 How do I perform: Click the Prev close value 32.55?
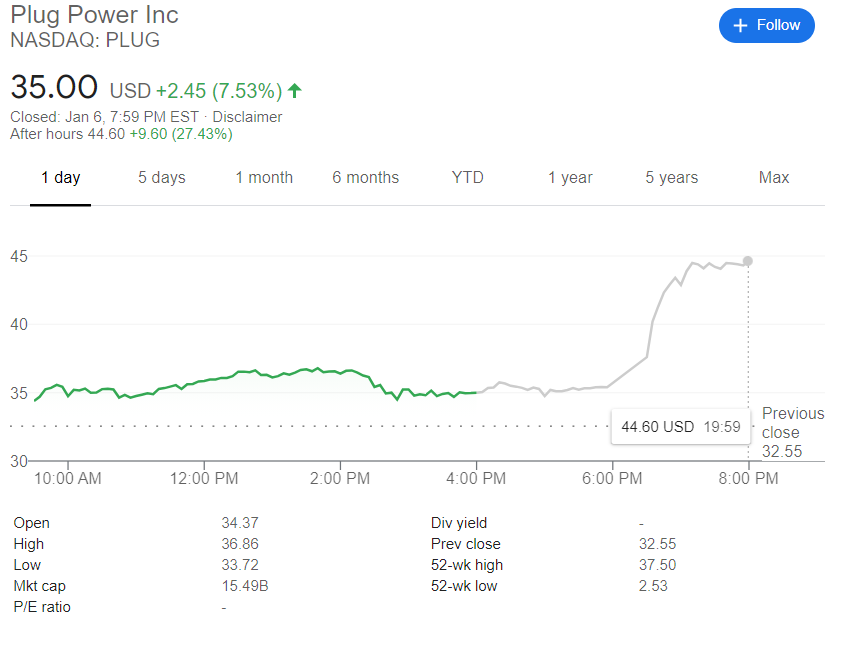click(x=657, y=544)
